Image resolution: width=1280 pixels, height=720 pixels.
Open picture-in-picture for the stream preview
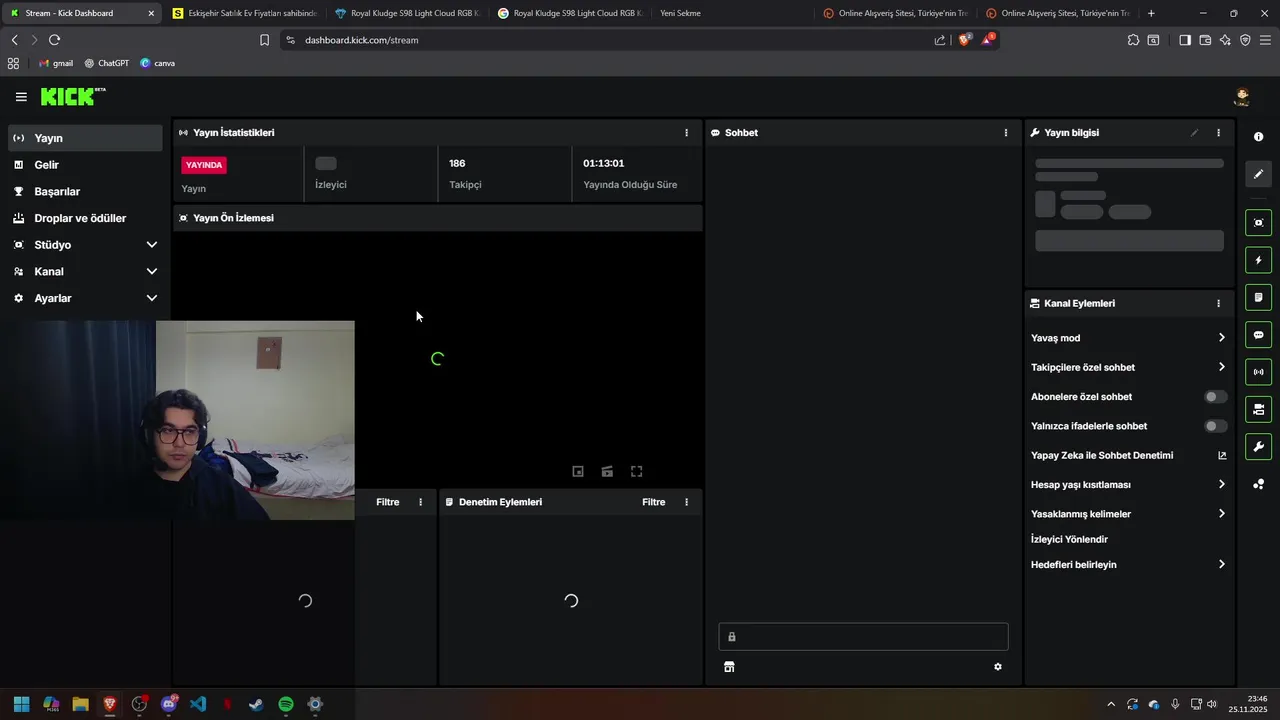click(578, 471)
